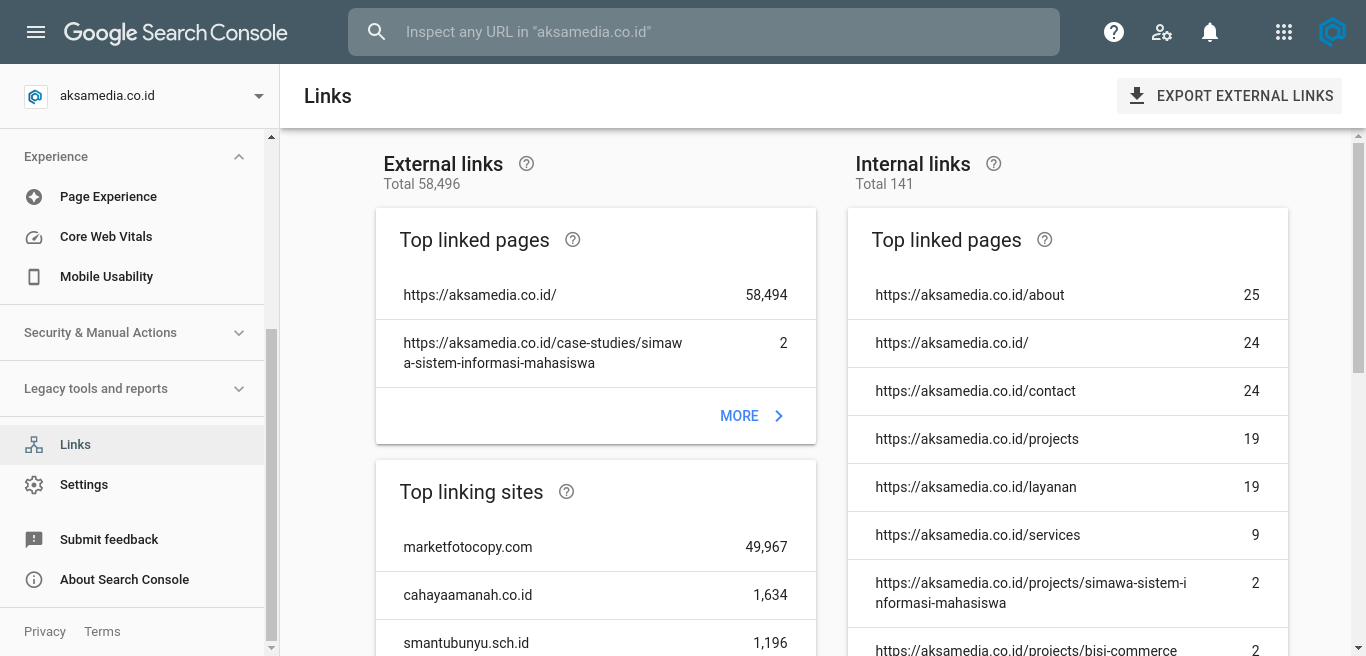
Task: Open the Google apps grid
Action: tap(1284, 32)
